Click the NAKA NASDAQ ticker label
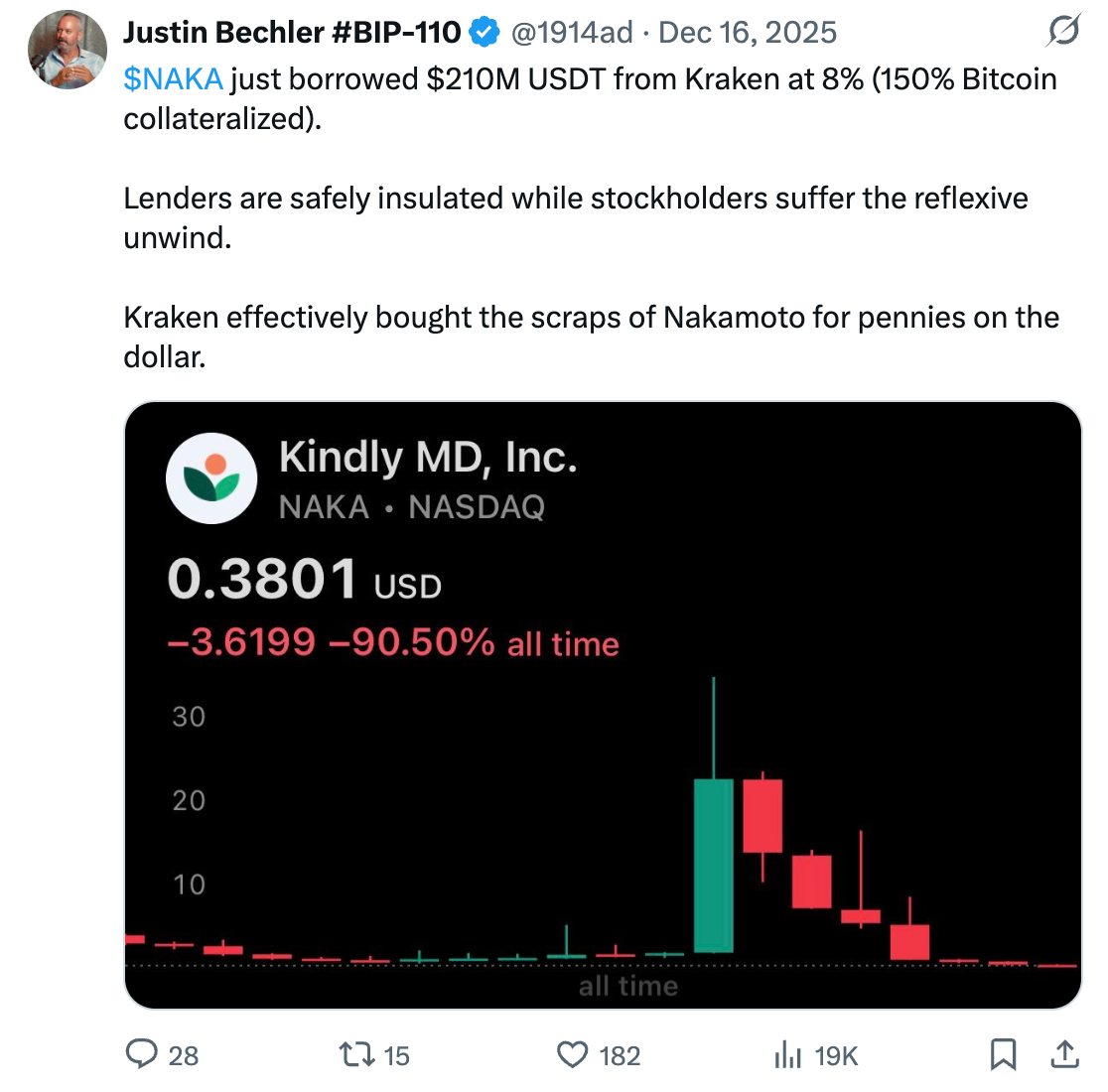 click(x=411, y=506)
